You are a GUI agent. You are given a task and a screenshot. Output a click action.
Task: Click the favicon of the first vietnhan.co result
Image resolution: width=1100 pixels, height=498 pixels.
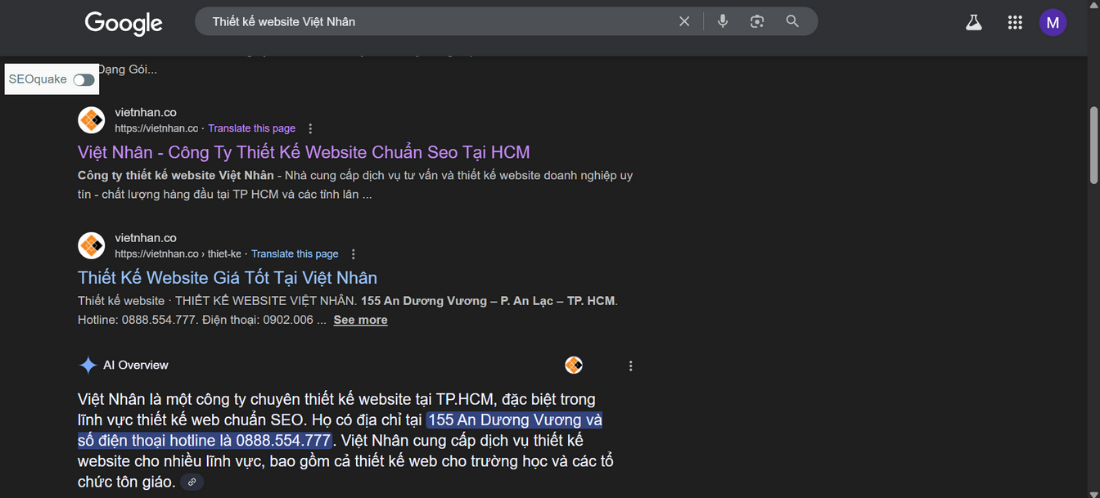91,120
